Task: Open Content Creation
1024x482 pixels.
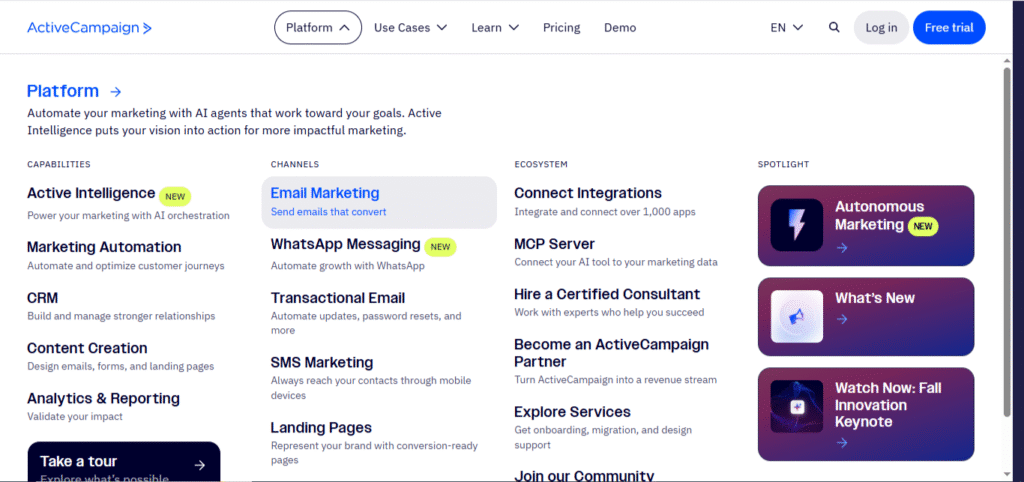Action: [x=87, y=348]
